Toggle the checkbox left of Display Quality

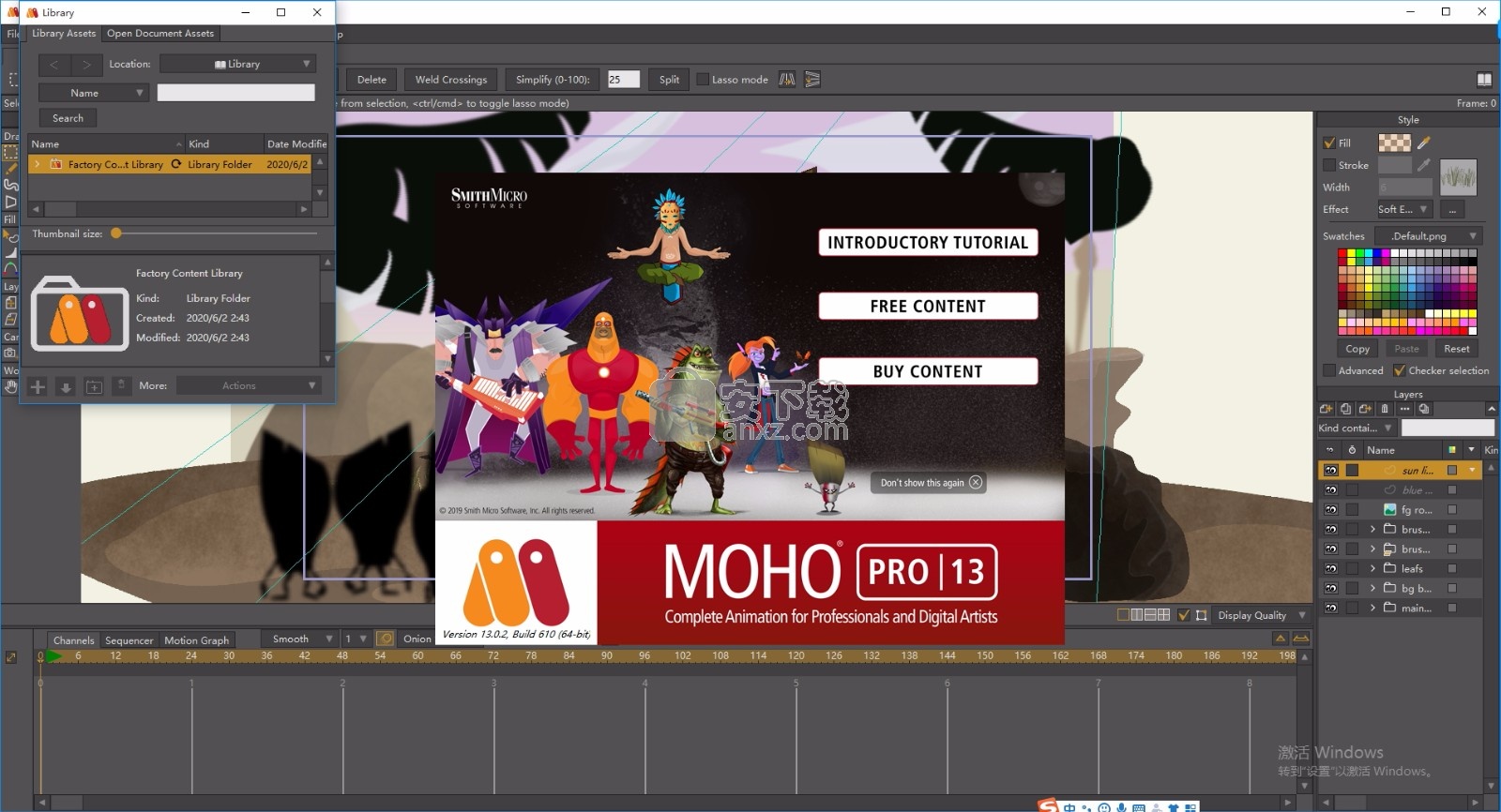[x=1184, y=615]
